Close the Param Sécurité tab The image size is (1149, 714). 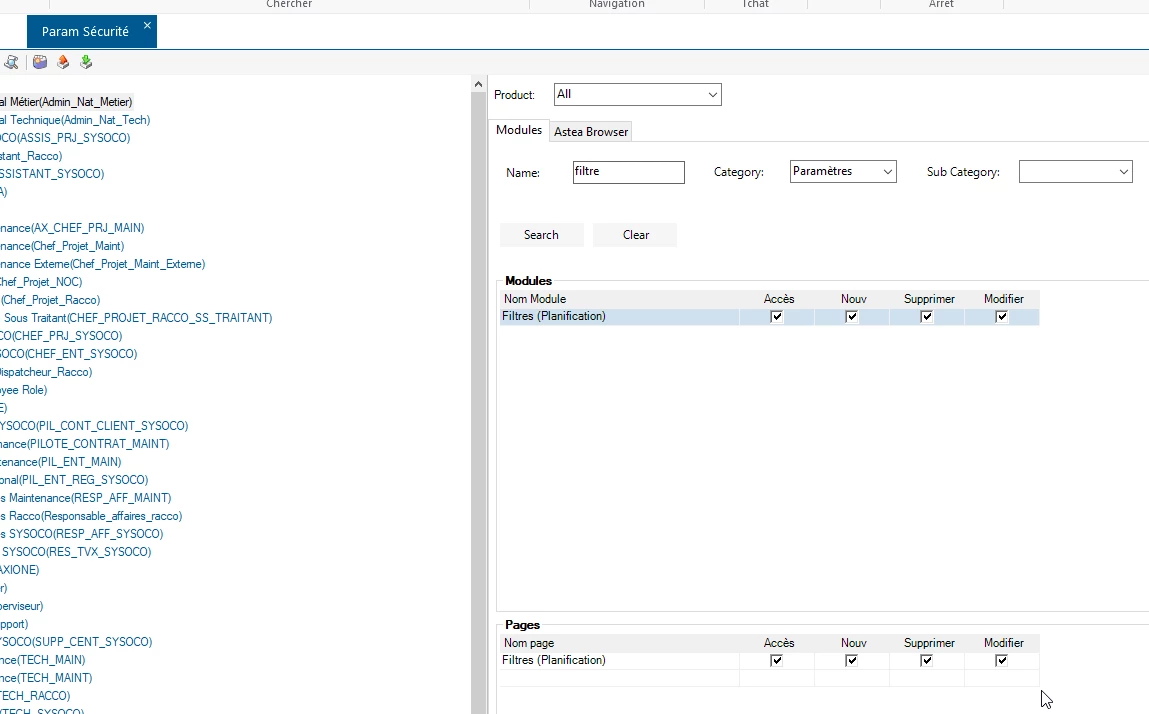pos(147,26)
